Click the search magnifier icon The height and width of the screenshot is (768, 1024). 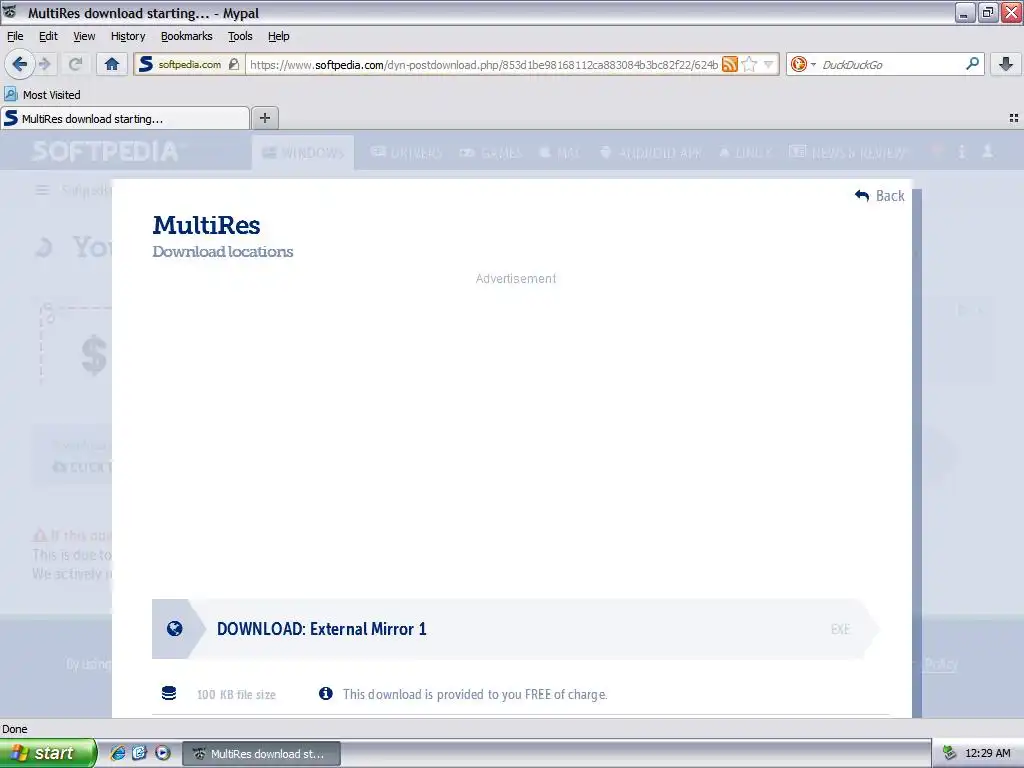972,63
